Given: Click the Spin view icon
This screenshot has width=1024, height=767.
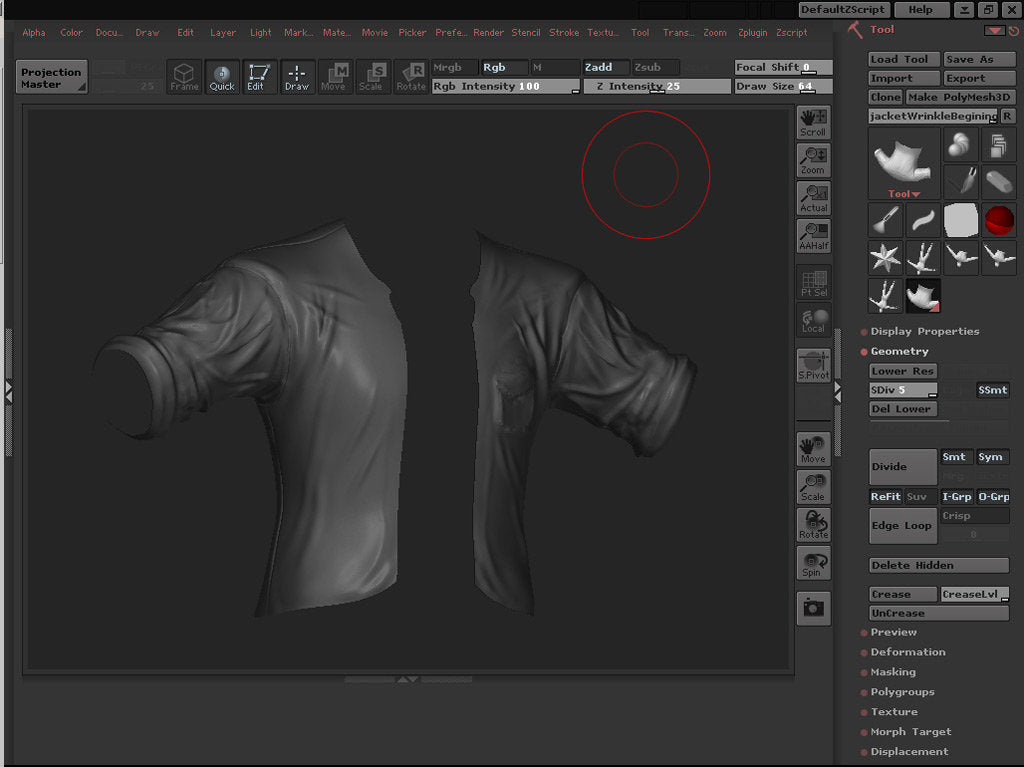Looking at the screenshot, I should (x=813, y=563).
